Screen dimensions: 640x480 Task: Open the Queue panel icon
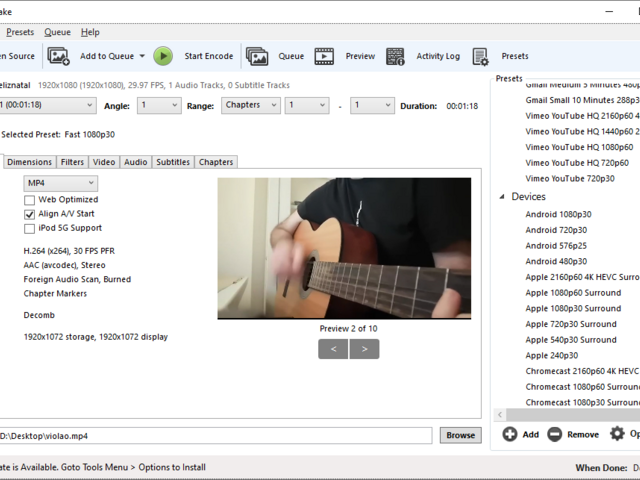(257, 56)
